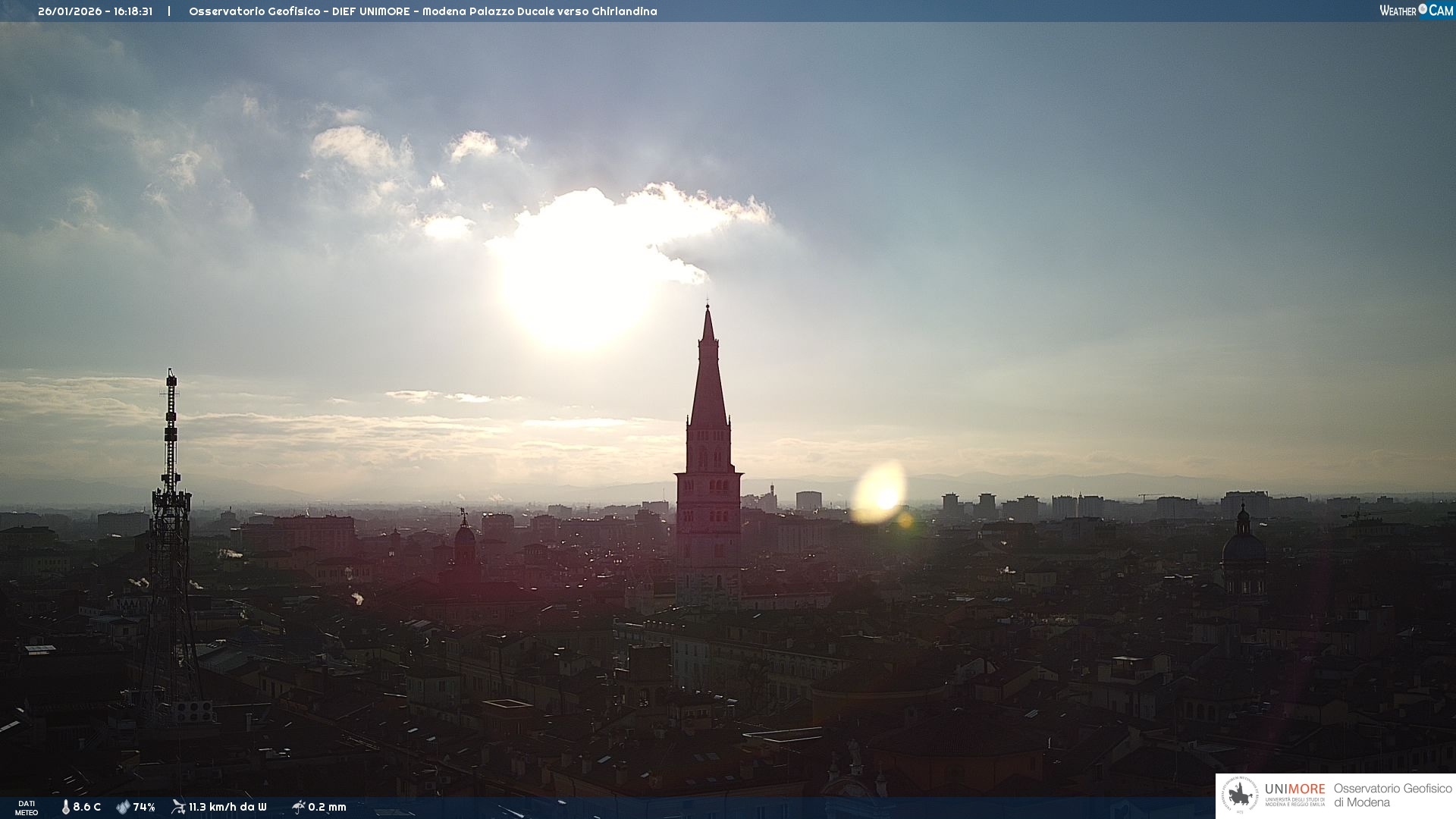Click the 0.2 mm rainfall value
The image size is (1456, 819).
tap(327, 807)
